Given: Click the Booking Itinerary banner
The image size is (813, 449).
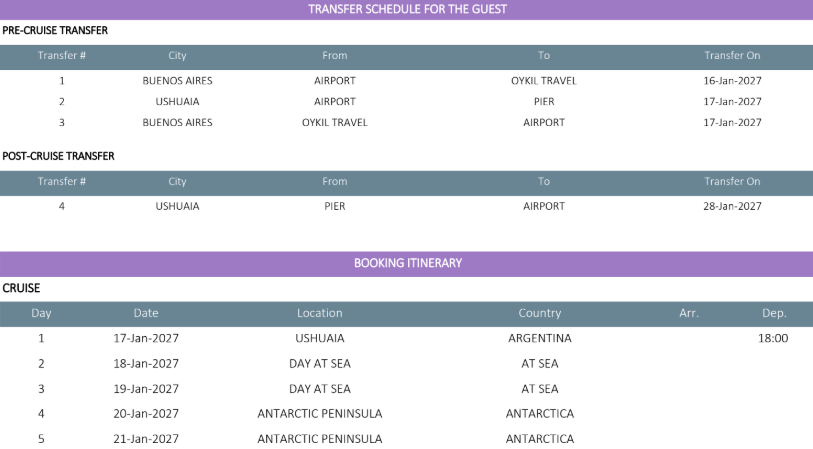Looking at the screenshot, I should [408, 263].
